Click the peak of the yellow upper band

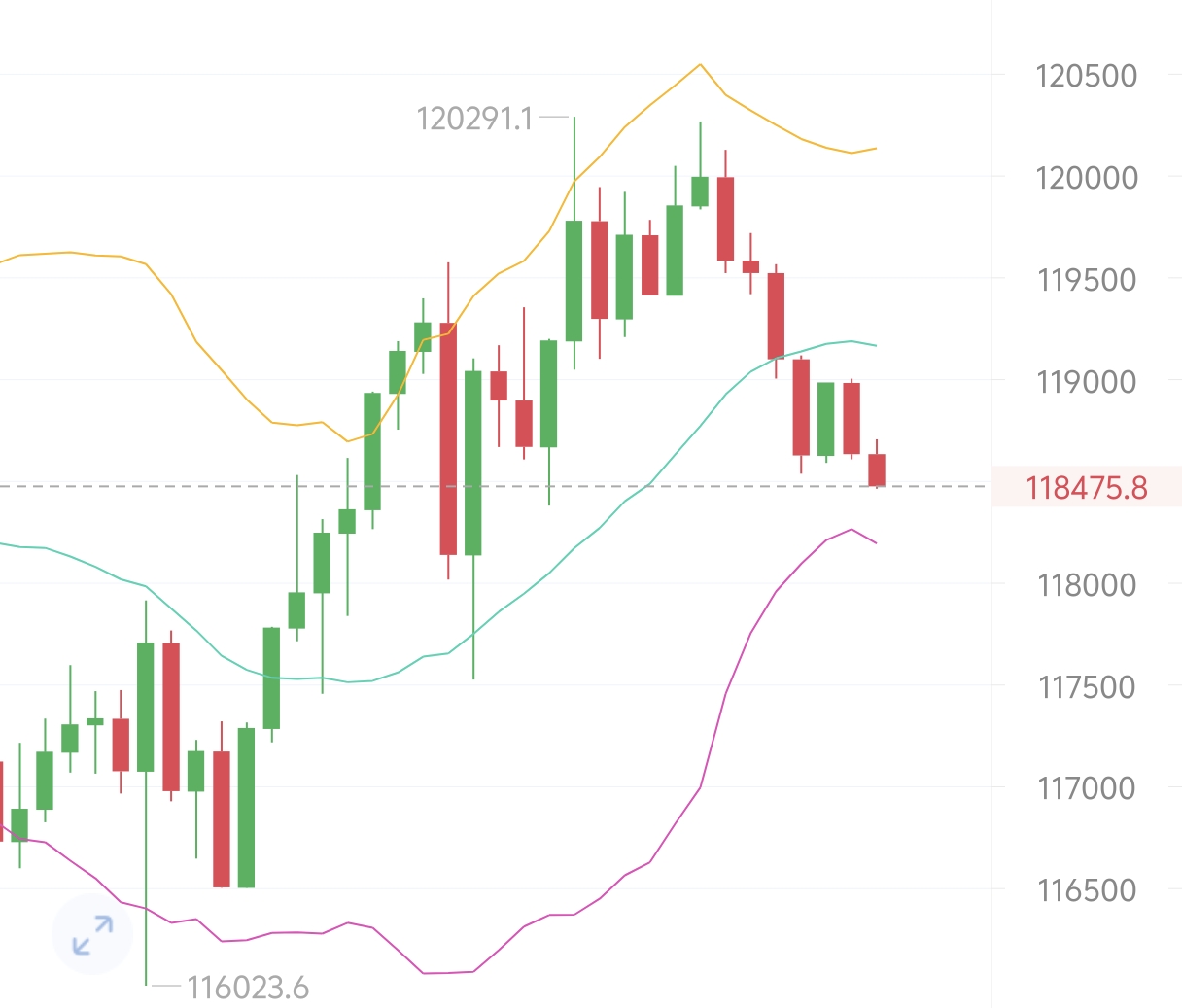point(700,65)
